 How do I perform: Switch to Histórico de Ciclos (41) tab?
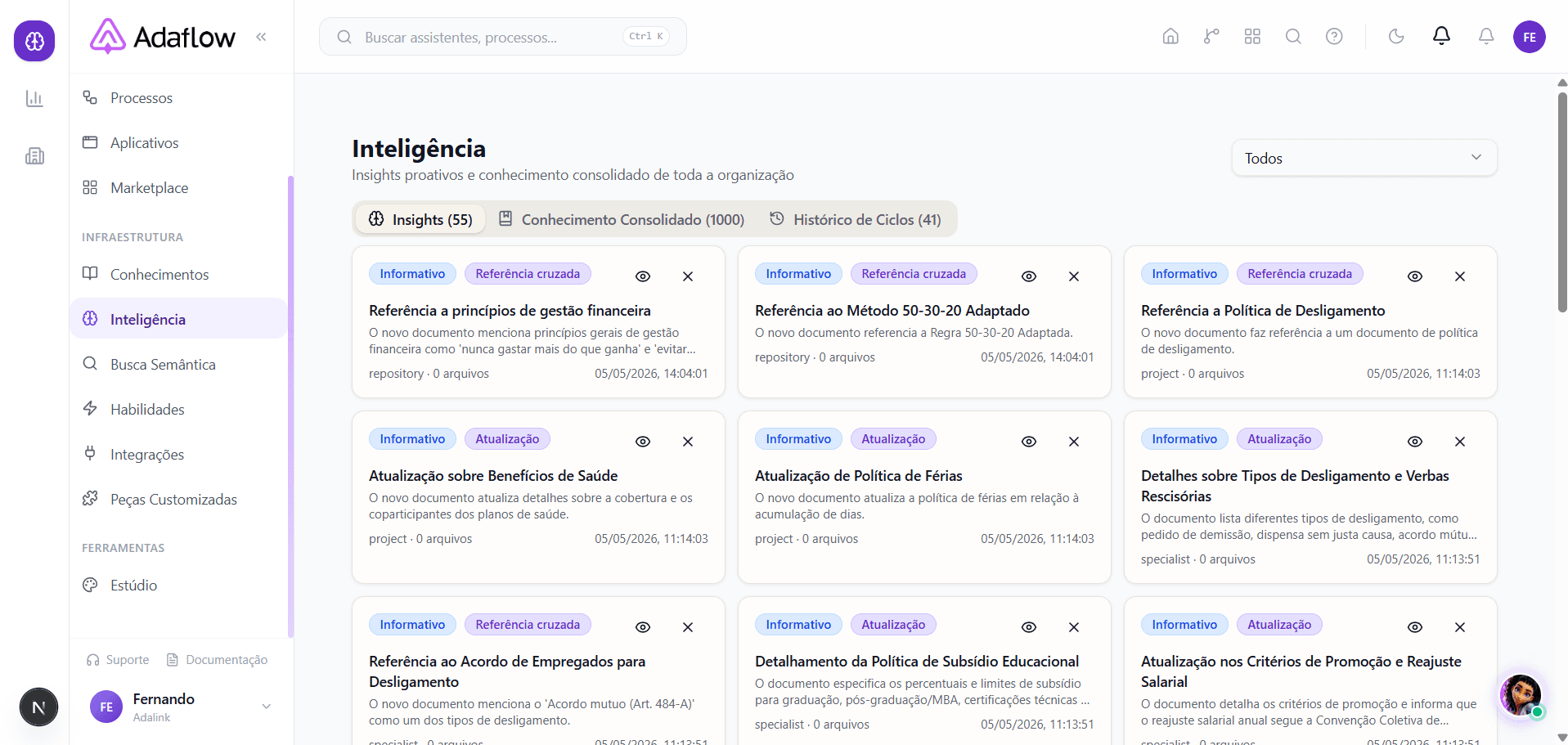pos(856,219)
